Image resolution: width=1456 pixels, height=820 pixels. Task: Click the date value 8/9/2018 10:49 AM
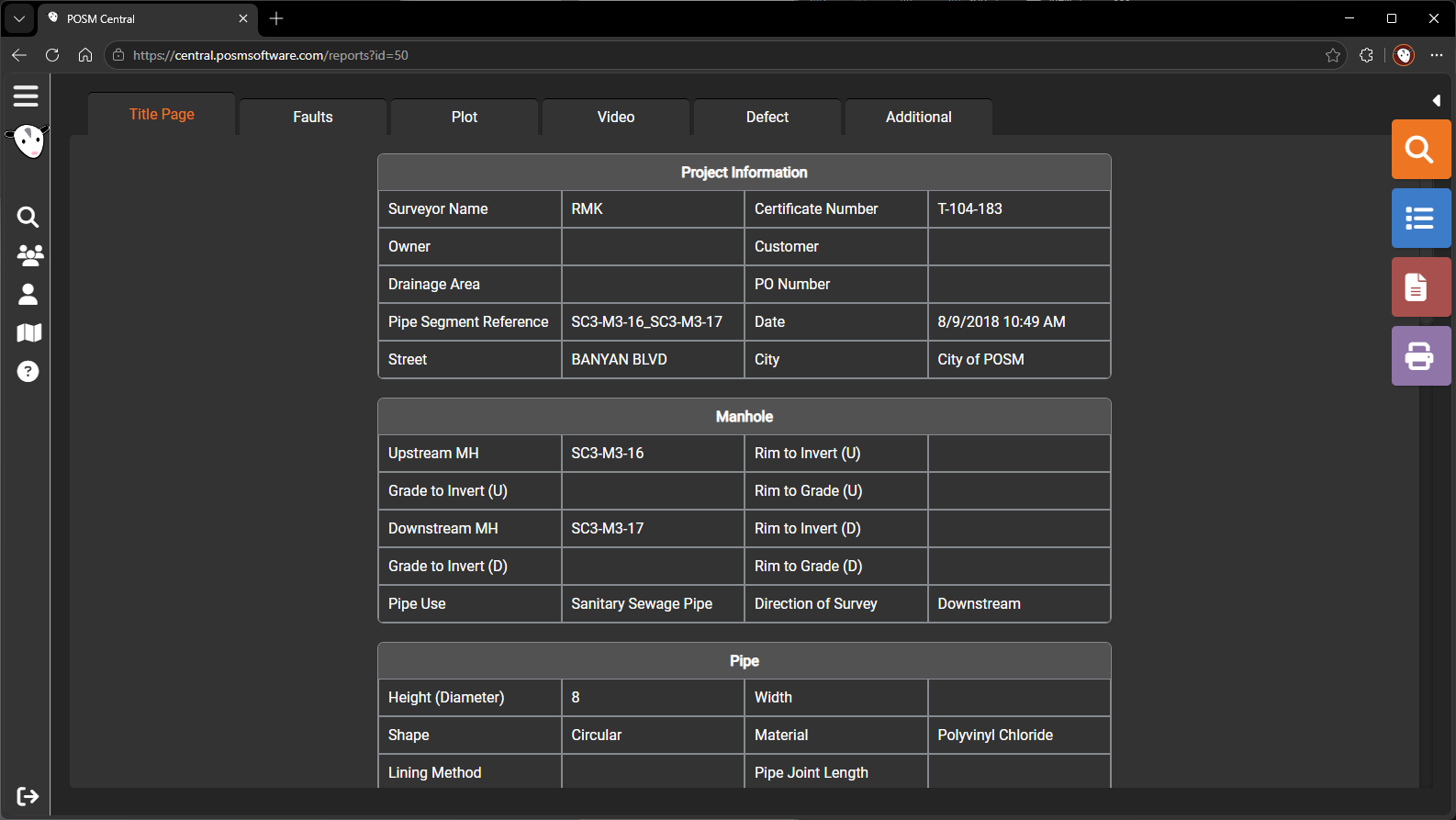click(1002, 322)
